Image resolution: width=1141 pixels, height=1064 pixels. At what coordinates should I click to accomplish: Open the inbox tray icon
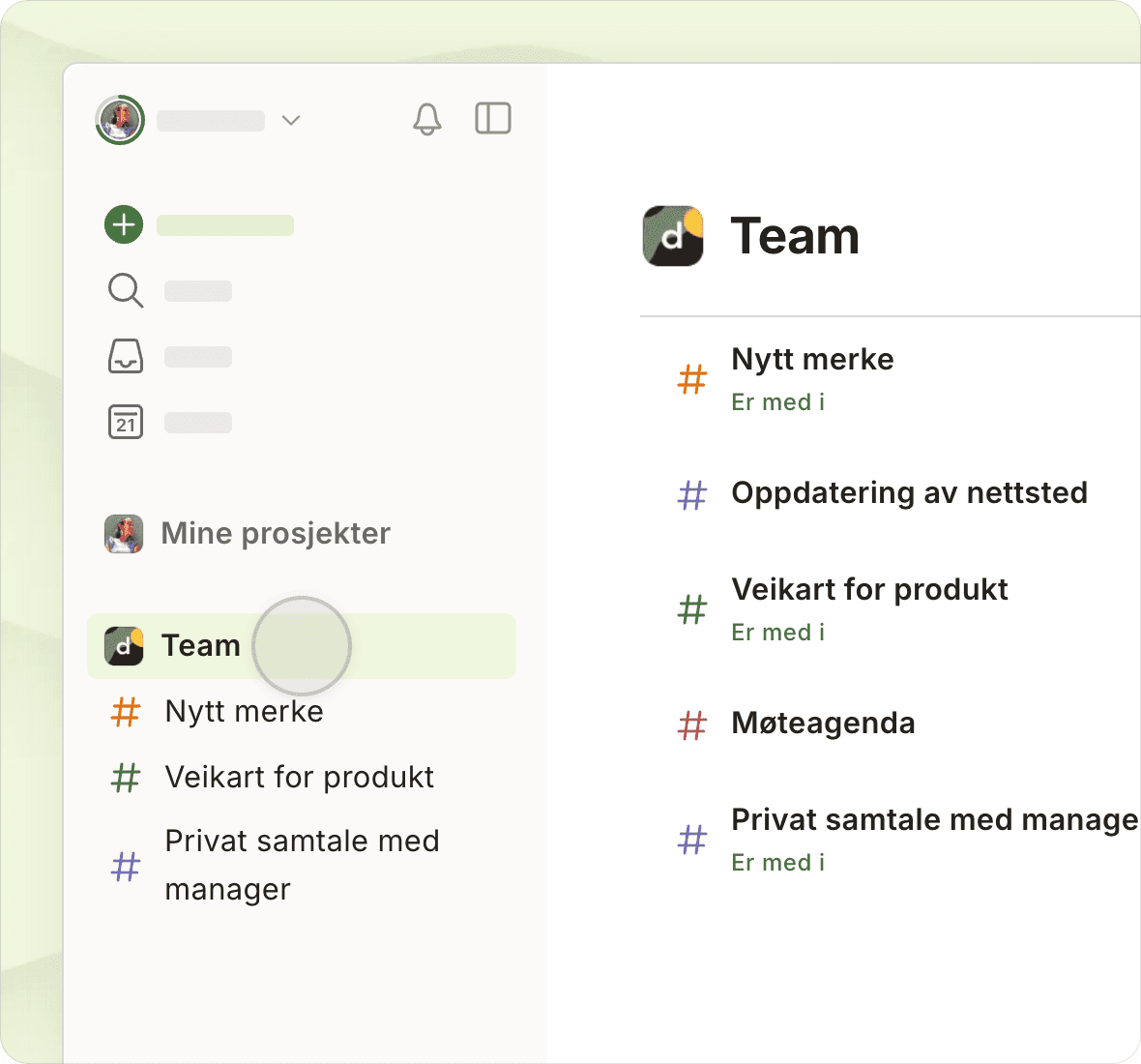126,356
